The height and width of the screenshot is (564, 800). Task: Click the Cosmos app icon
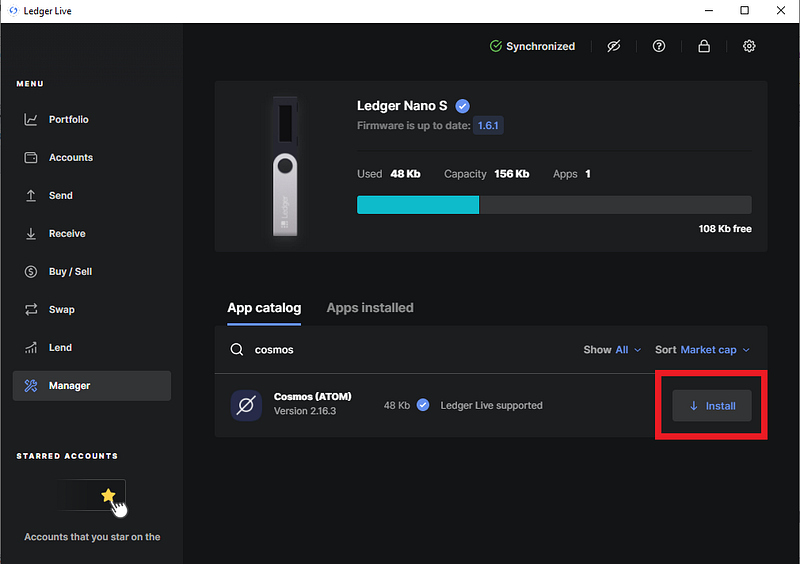(246, 406)
